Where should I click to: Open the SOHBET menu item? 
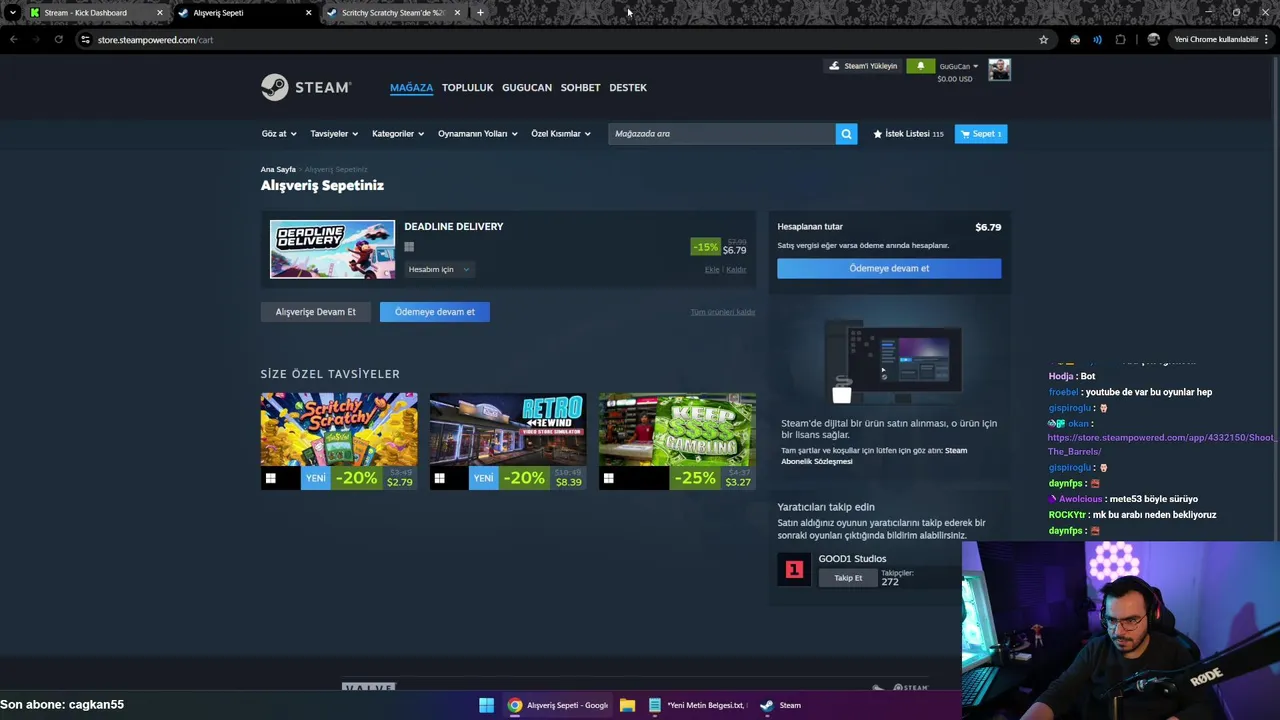pyautogui.click(x=580, y=87)
